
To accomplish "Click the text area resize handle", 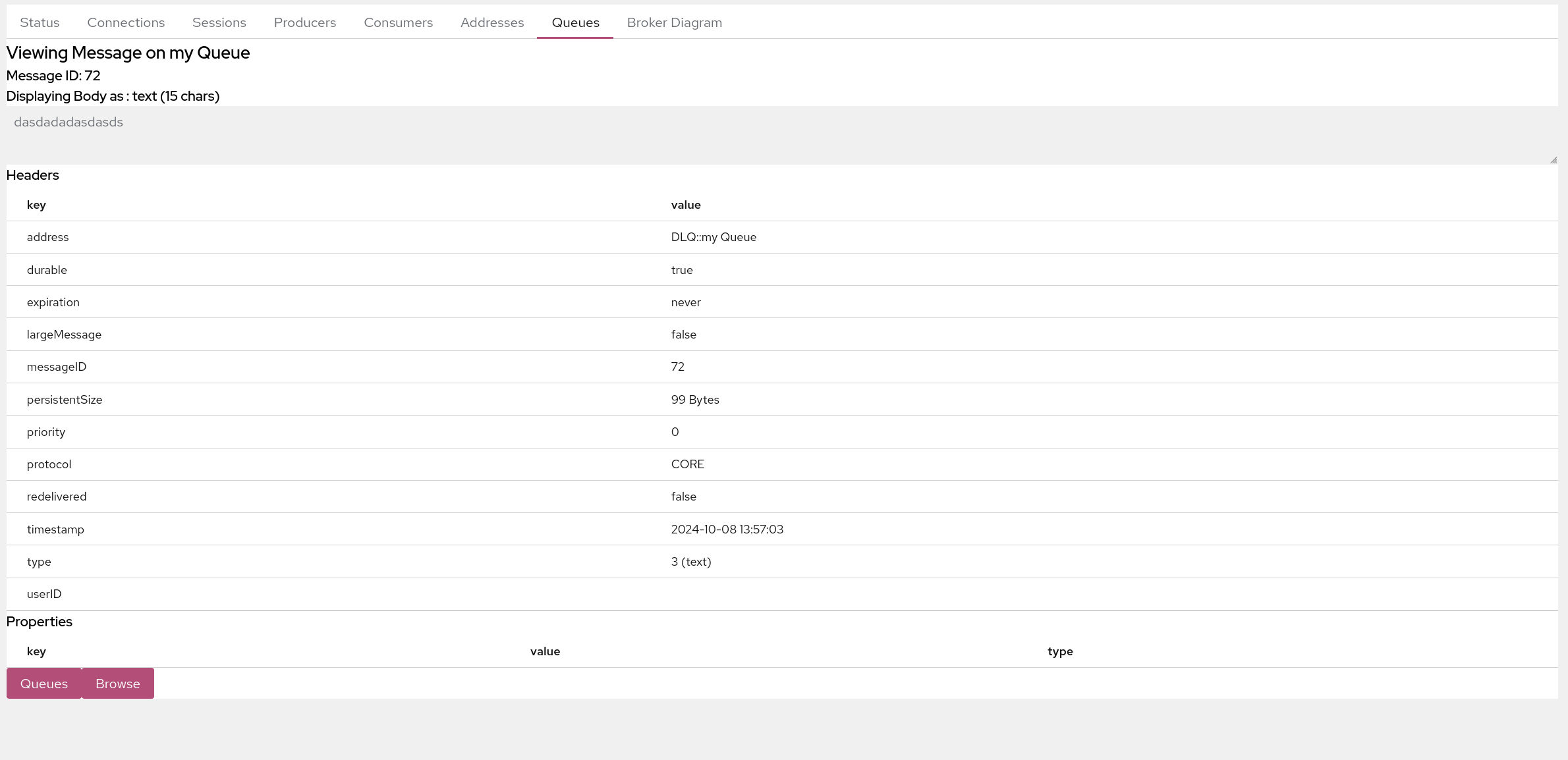I will click(x=1553, y=160).
